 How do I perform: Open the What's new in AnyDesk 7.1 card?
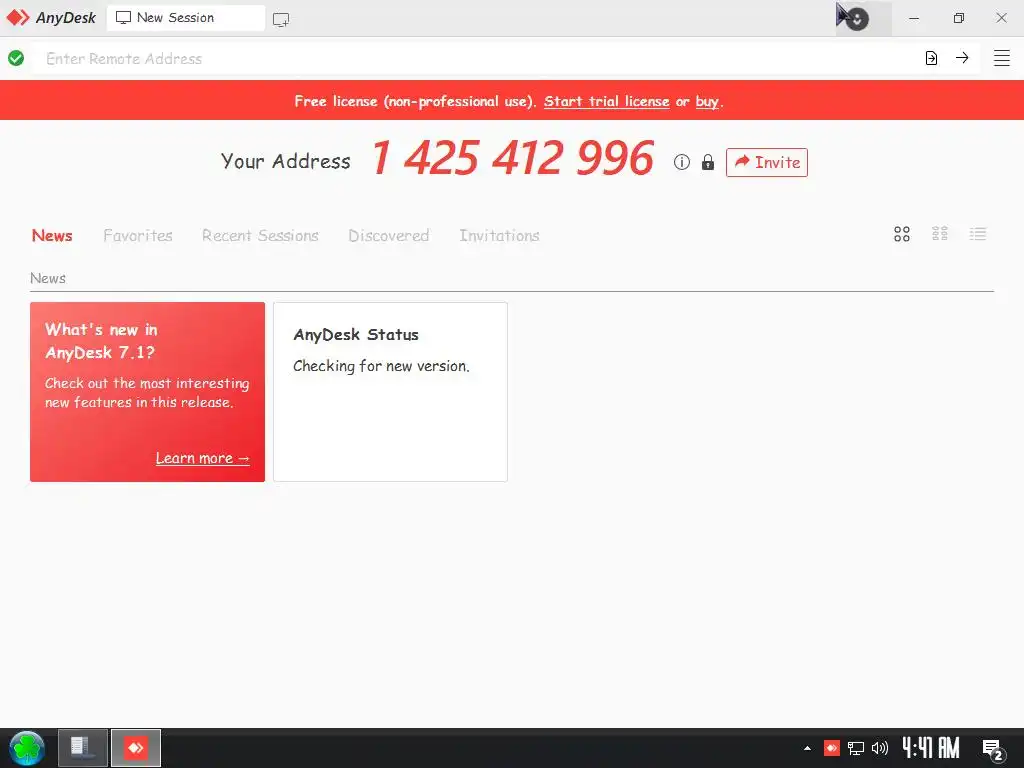click(148, 392)
